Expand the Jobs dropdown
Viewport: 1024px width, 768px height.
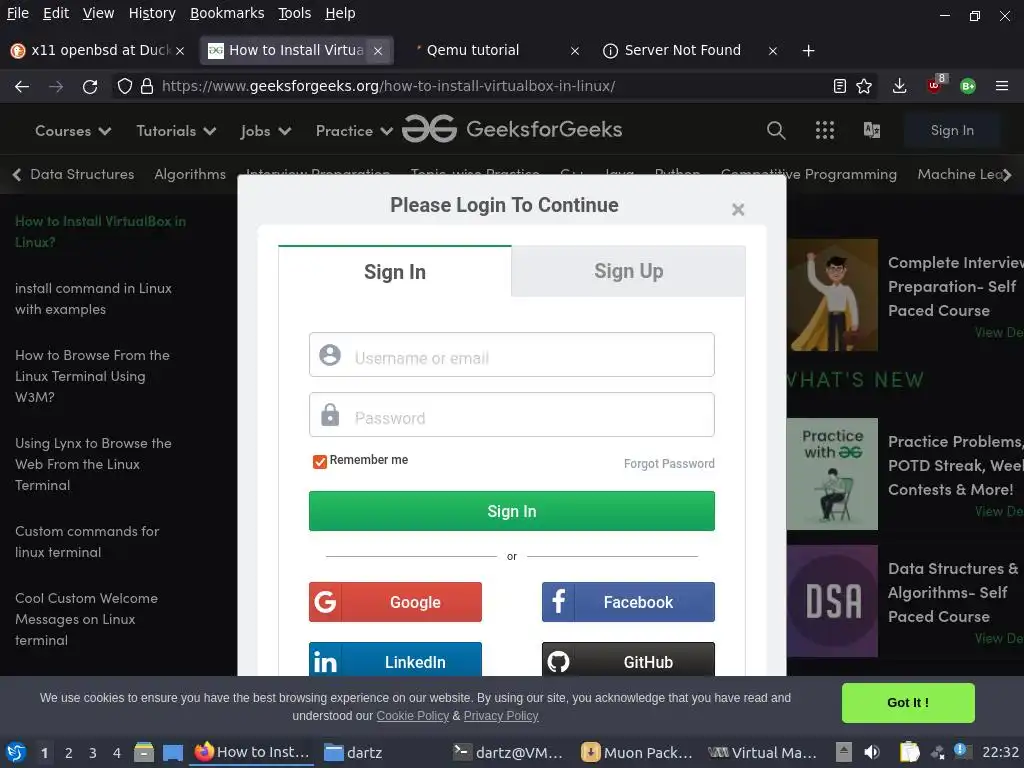(x=265, y=131)
